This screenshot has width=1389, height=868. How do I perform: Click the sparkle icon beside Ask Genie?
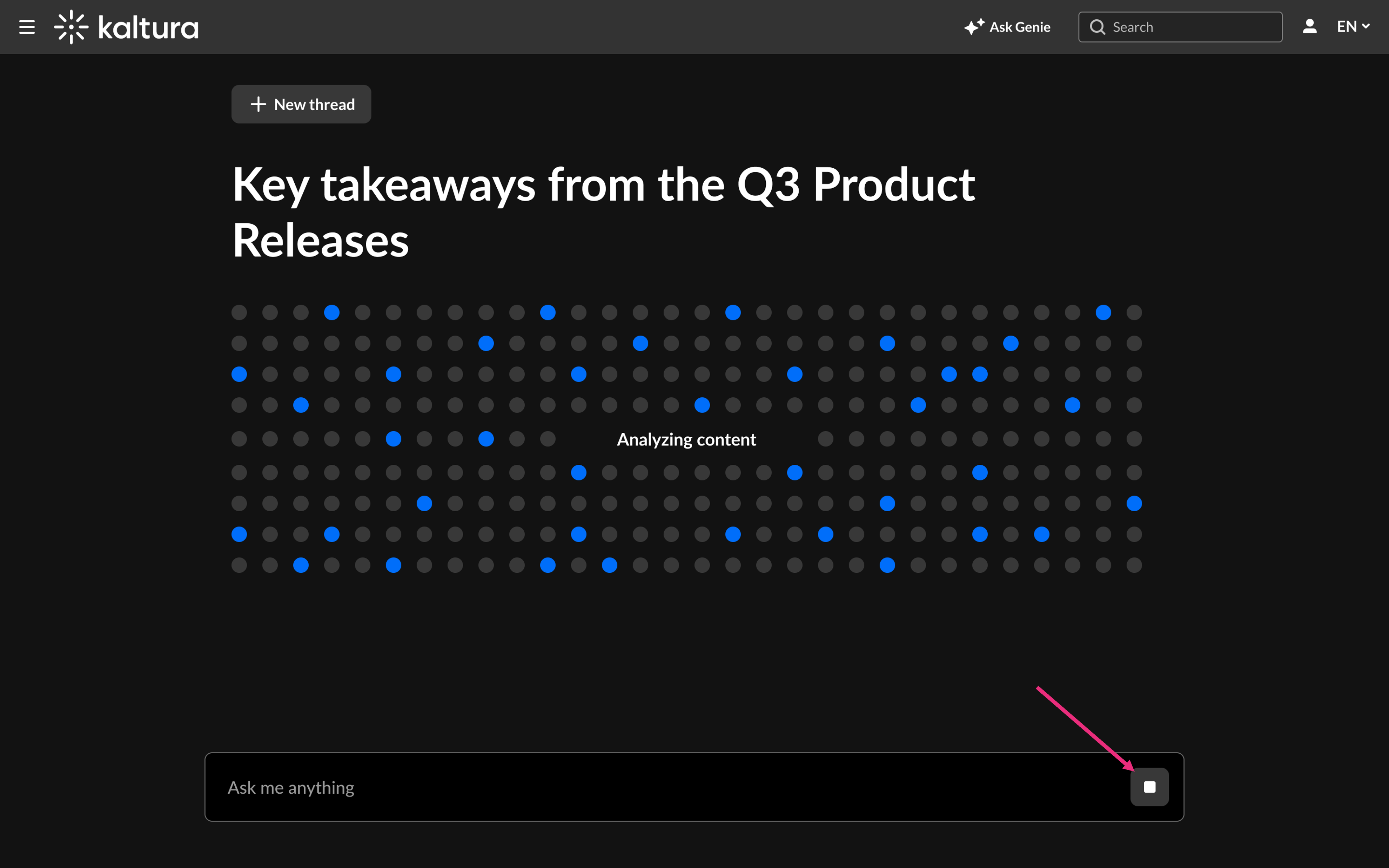click(x=974, y=27)
